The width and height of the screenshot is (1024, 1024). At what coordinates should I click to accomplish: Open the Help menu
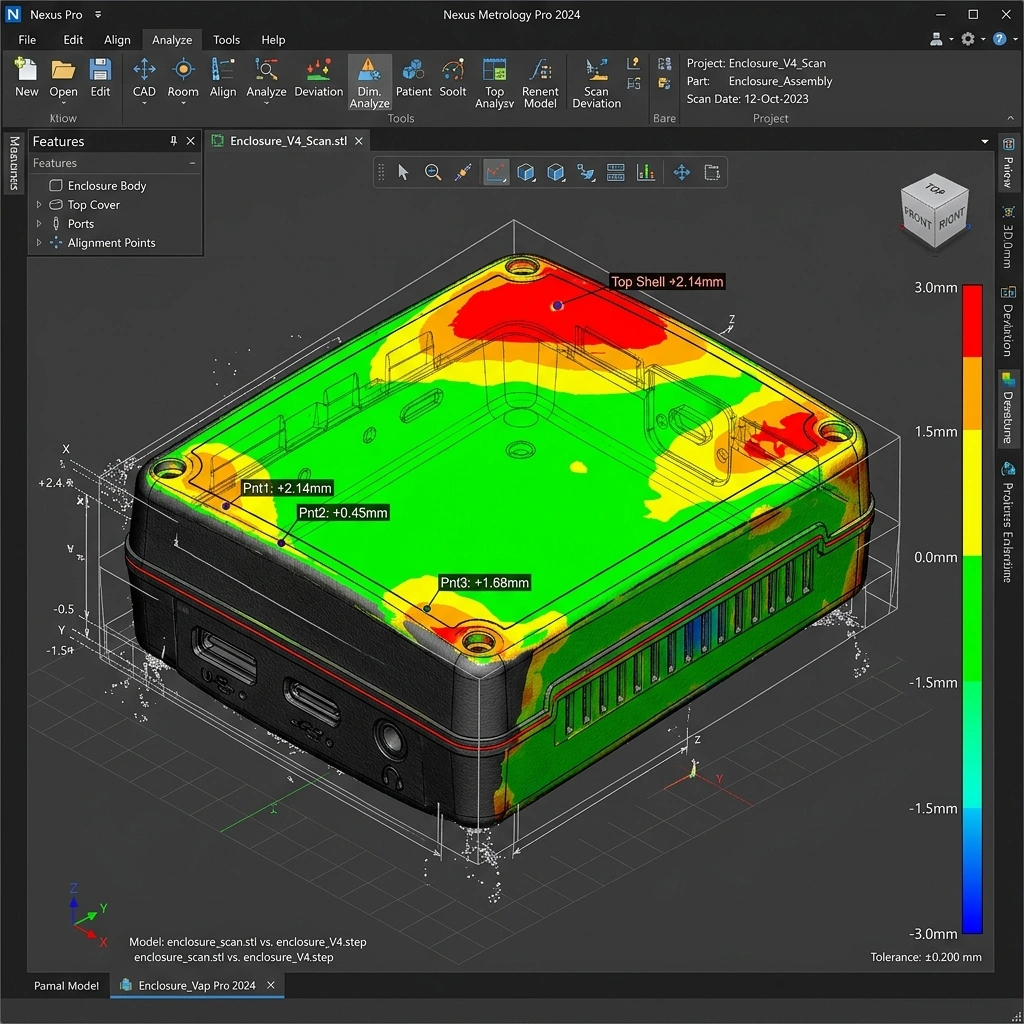point(274,40)
